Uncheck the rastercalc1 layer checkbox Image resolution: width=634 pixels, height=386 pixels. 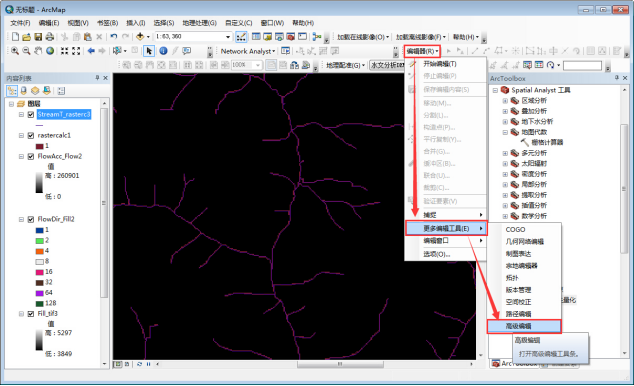pyautogui.click(x=31, y=135)
